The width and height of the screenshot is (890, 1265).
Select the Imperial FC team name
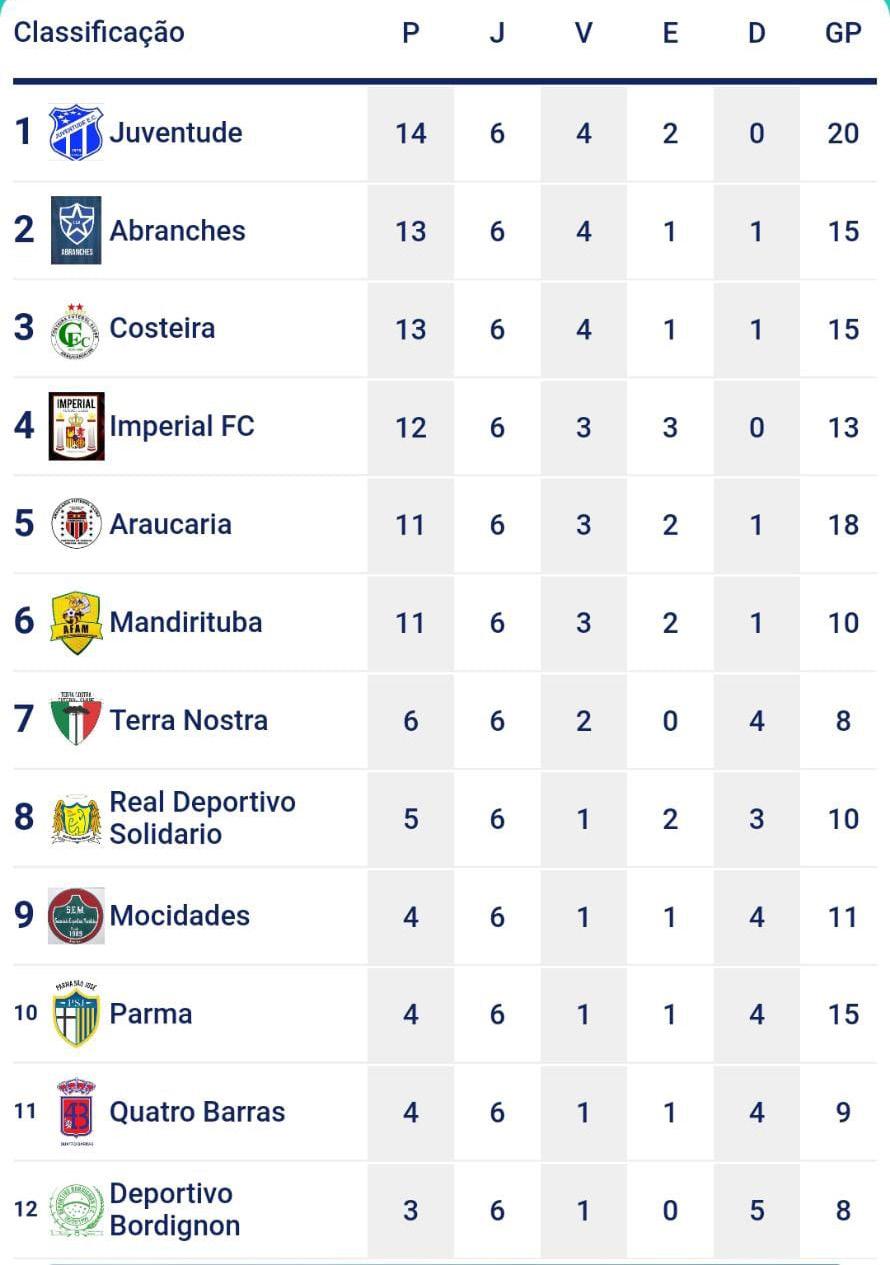point(182,426)
